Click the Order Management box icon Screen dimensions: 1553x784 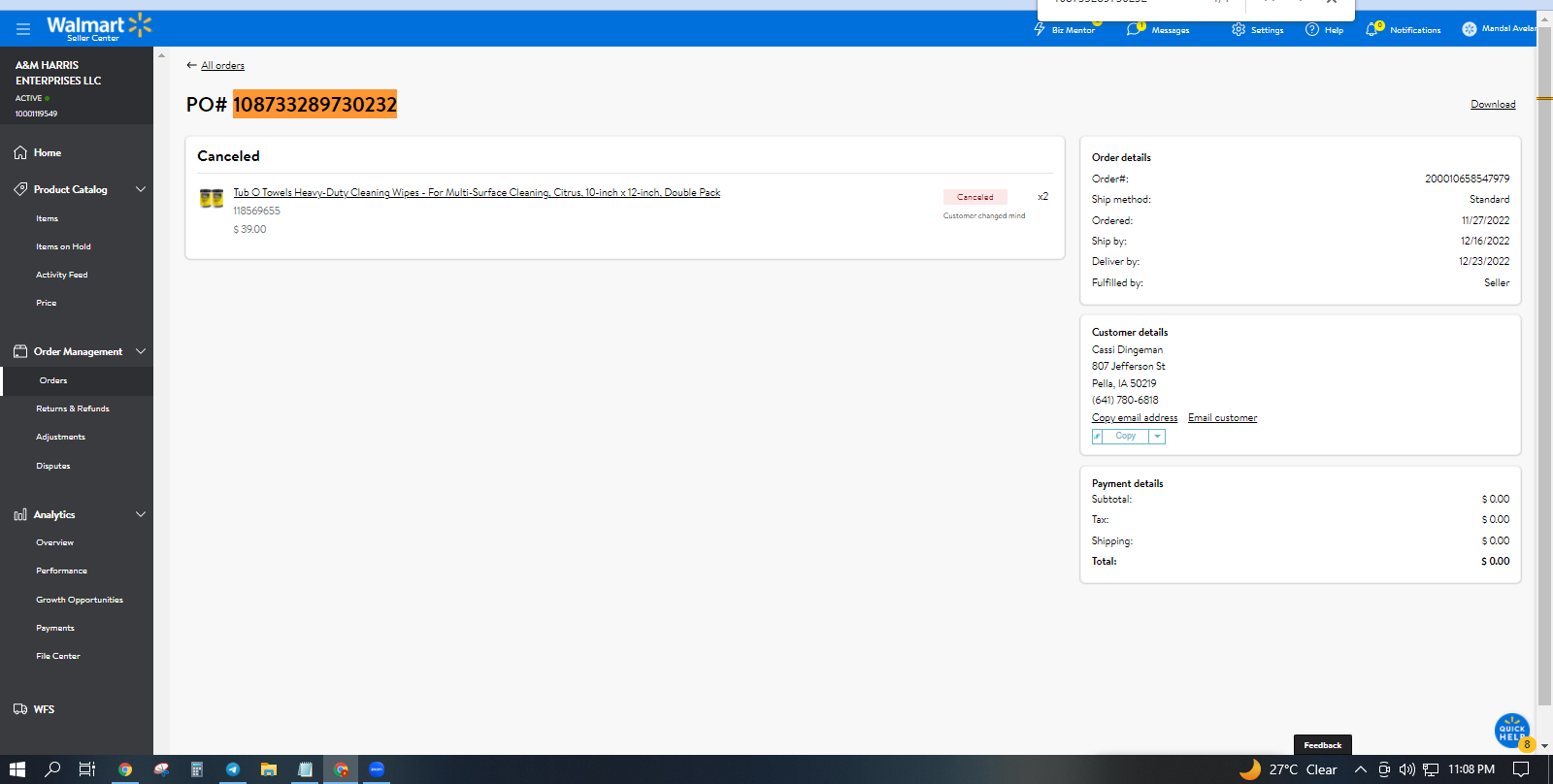(20, 351)
